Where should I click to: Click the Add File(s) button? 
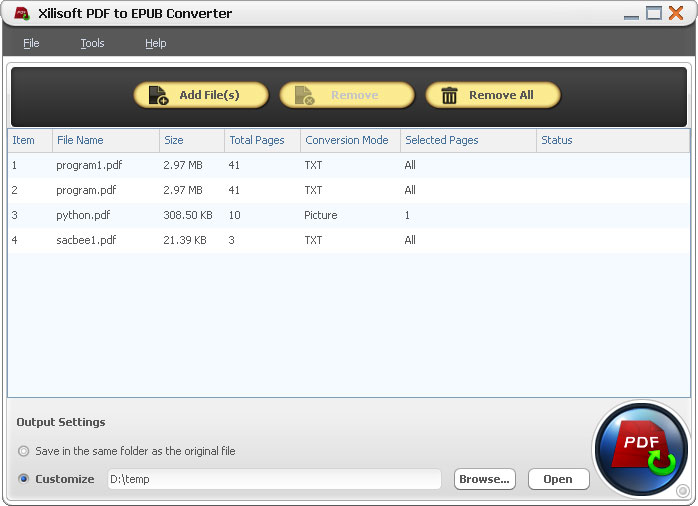(201, 95)
